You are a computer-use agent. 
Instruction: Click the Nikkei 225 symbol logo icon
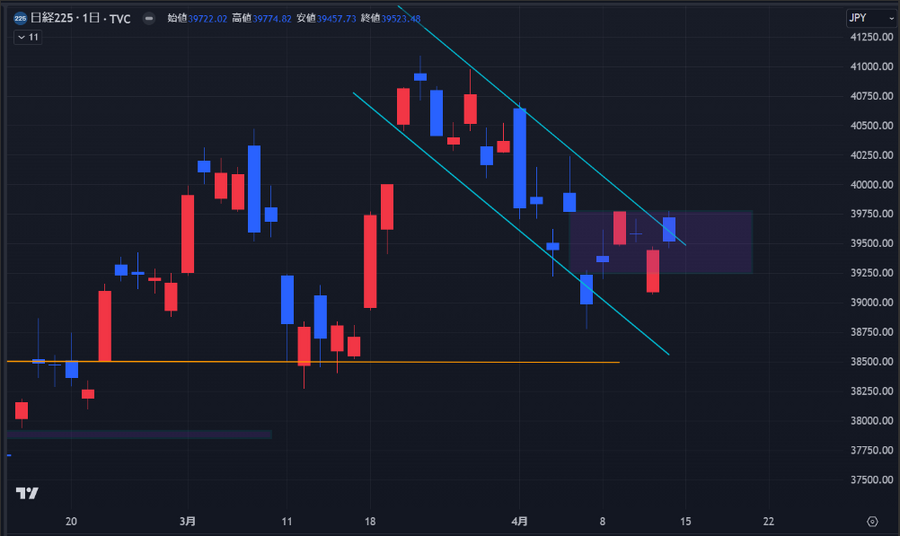[x=20, y=18]
